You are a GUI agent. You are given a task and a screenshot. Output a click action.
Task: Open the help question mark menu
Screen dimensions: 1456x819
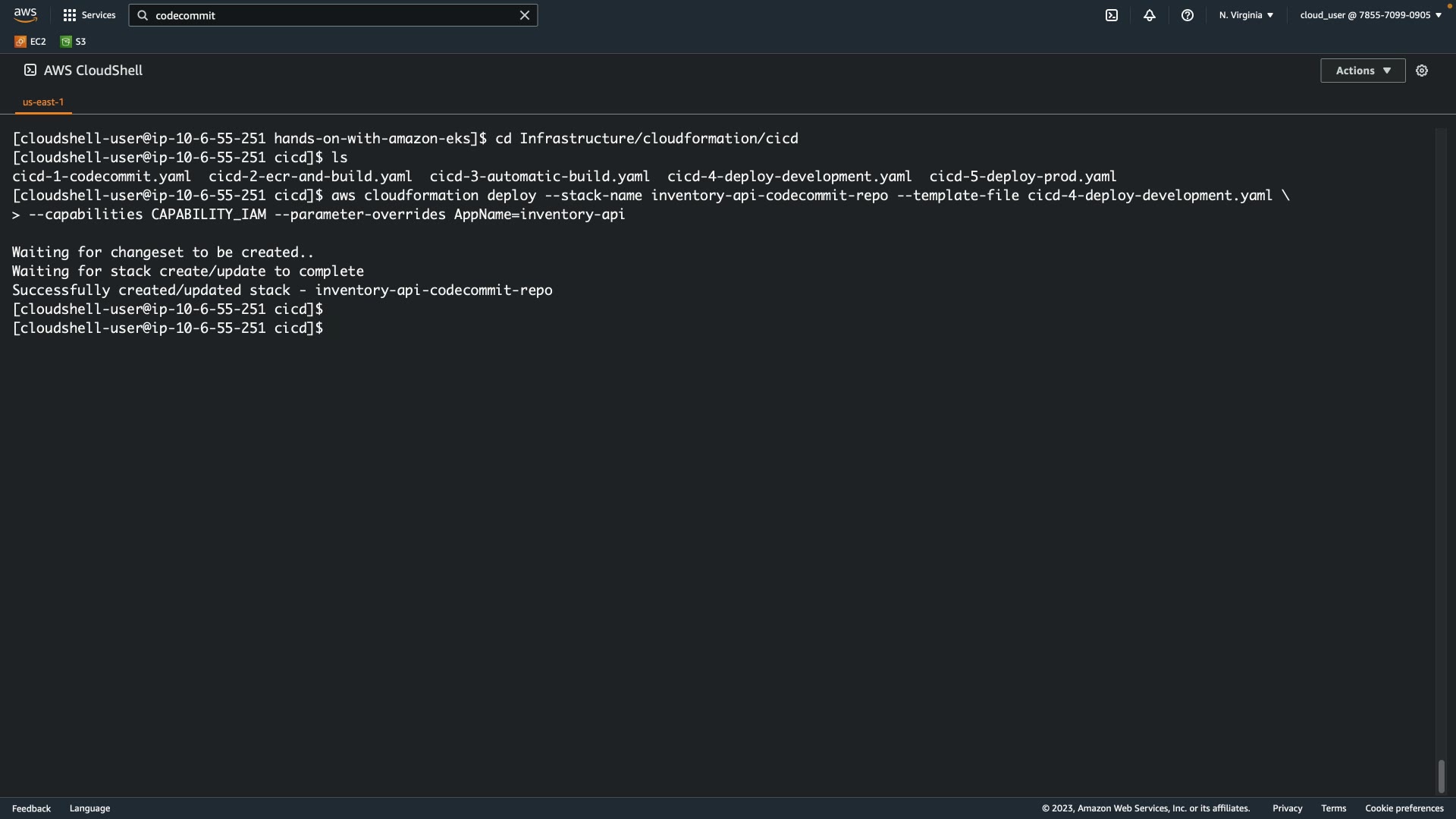(x=1188, y=15)
